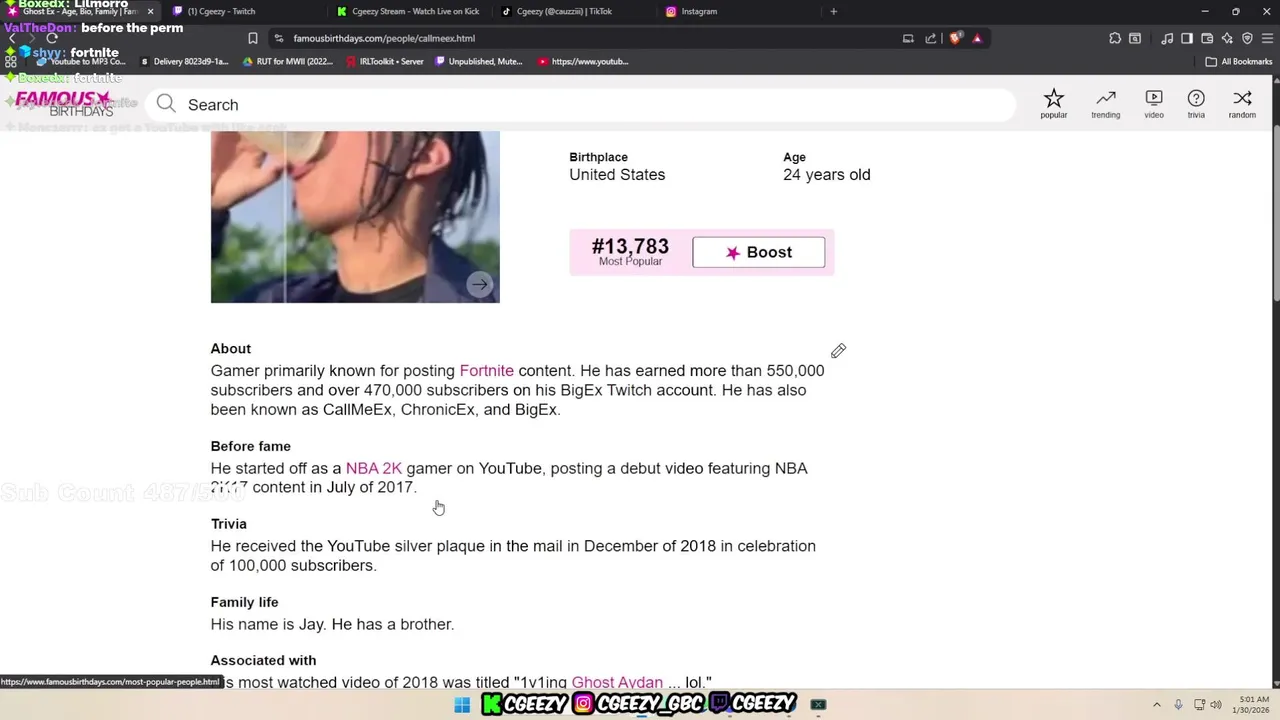Expand the system tray hidden icons chevron
This screenshot has height=720, width=1280.
click(1157, 705)
